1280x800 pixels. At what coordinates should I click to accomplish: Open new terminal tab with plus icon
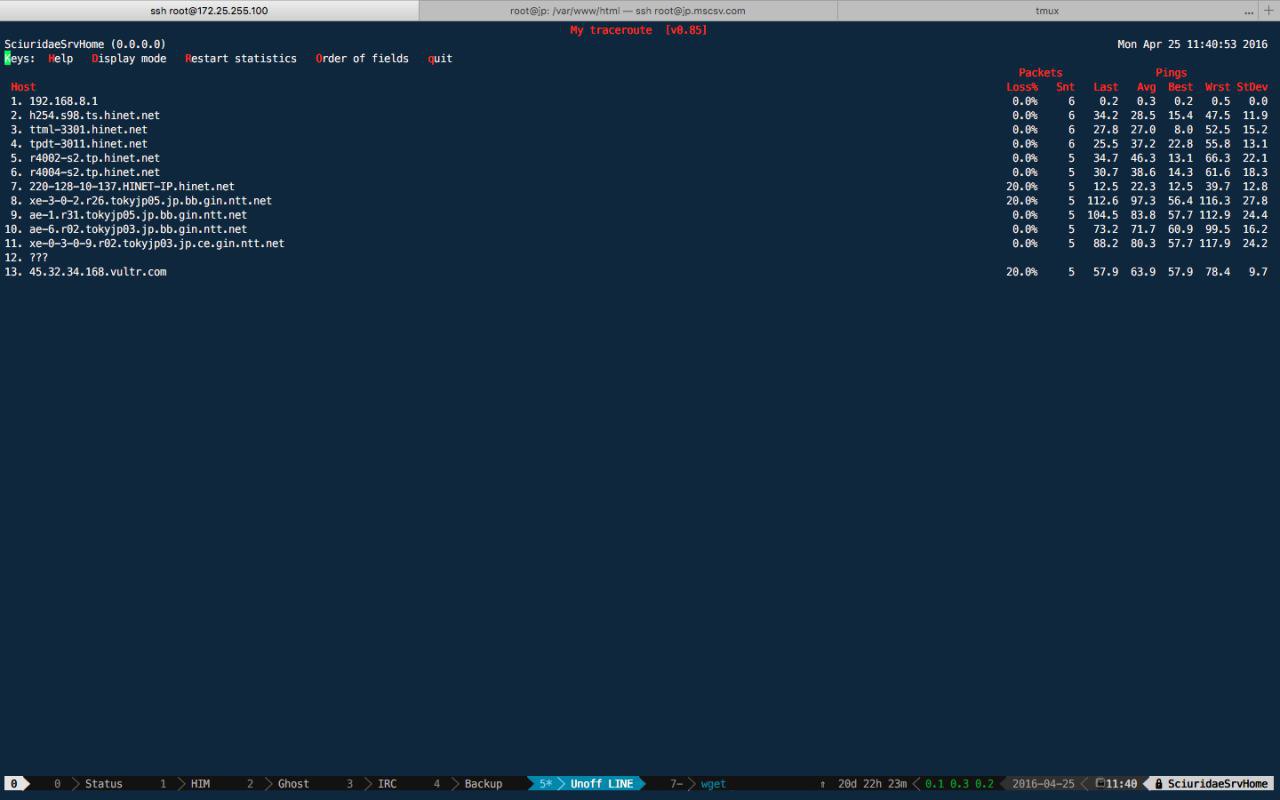[x=1269, y=10]
